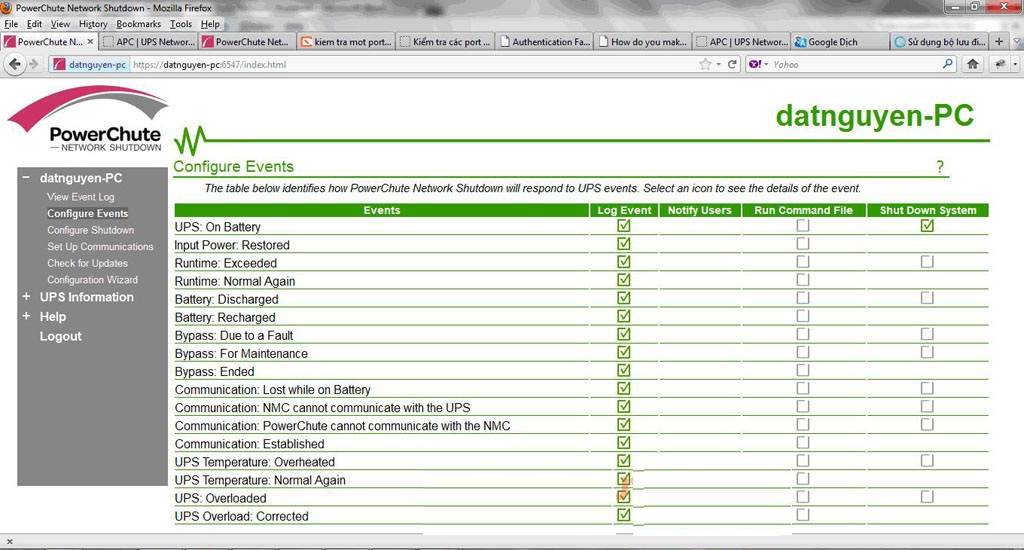Screen dimensions: 1024x550
Task: Click Check for Updates link
Action: tap(87, 263)
